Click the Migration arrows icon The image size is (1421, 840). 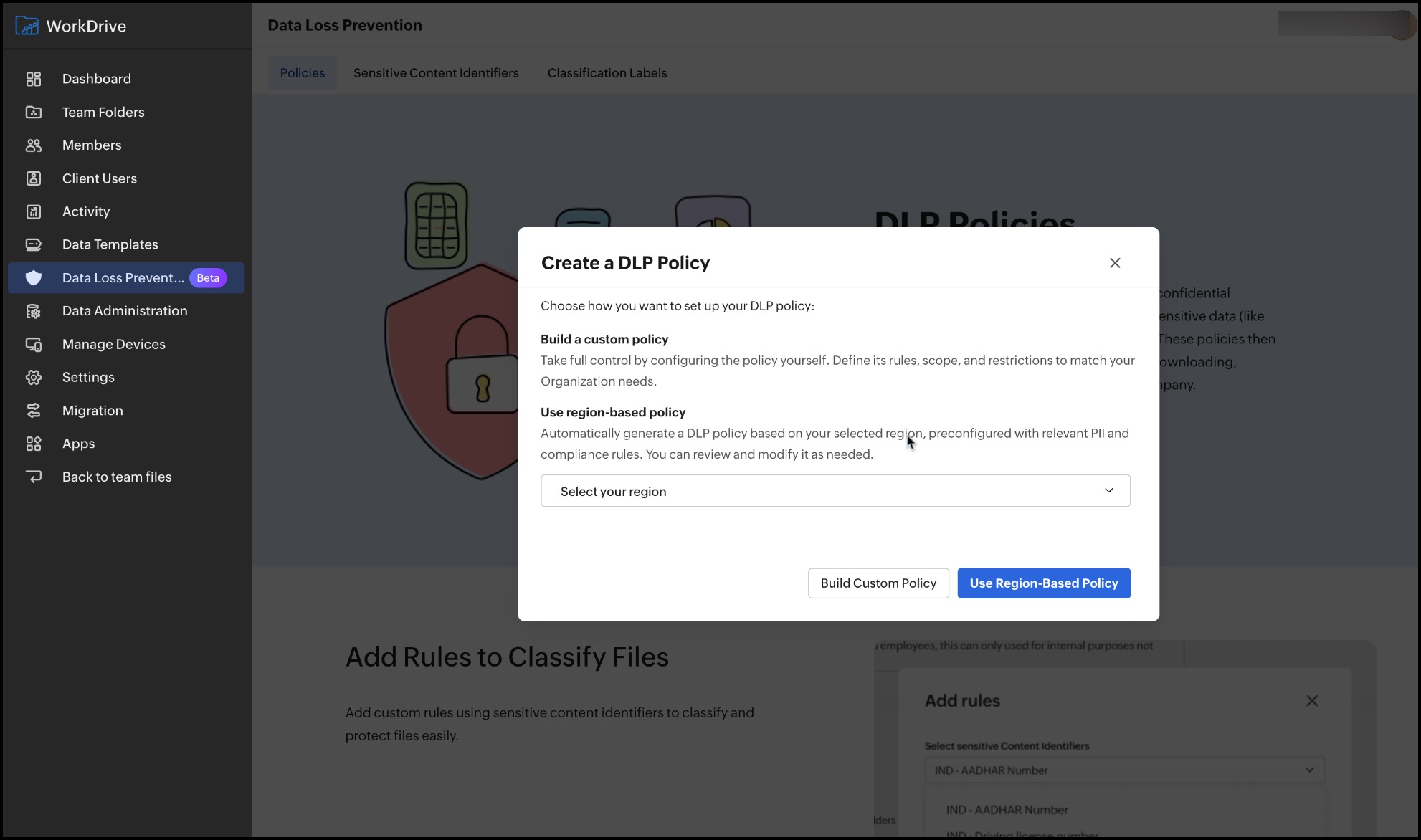(x=34, y=411)
